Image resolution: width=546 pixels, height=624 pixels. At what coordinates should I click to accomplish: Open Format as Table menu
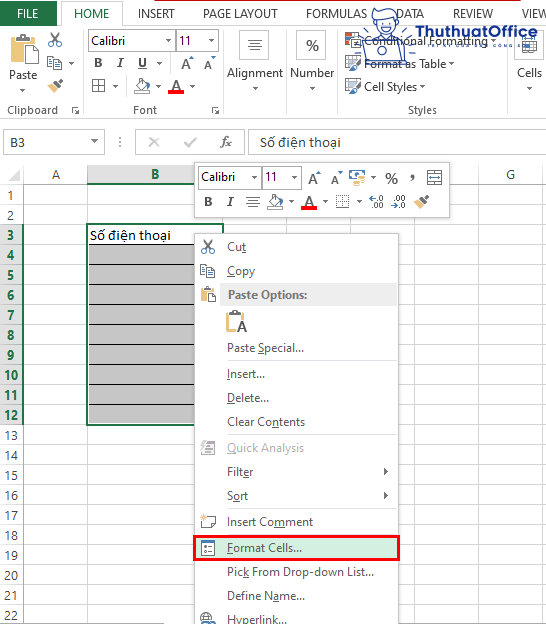click(x=399, y=64)
